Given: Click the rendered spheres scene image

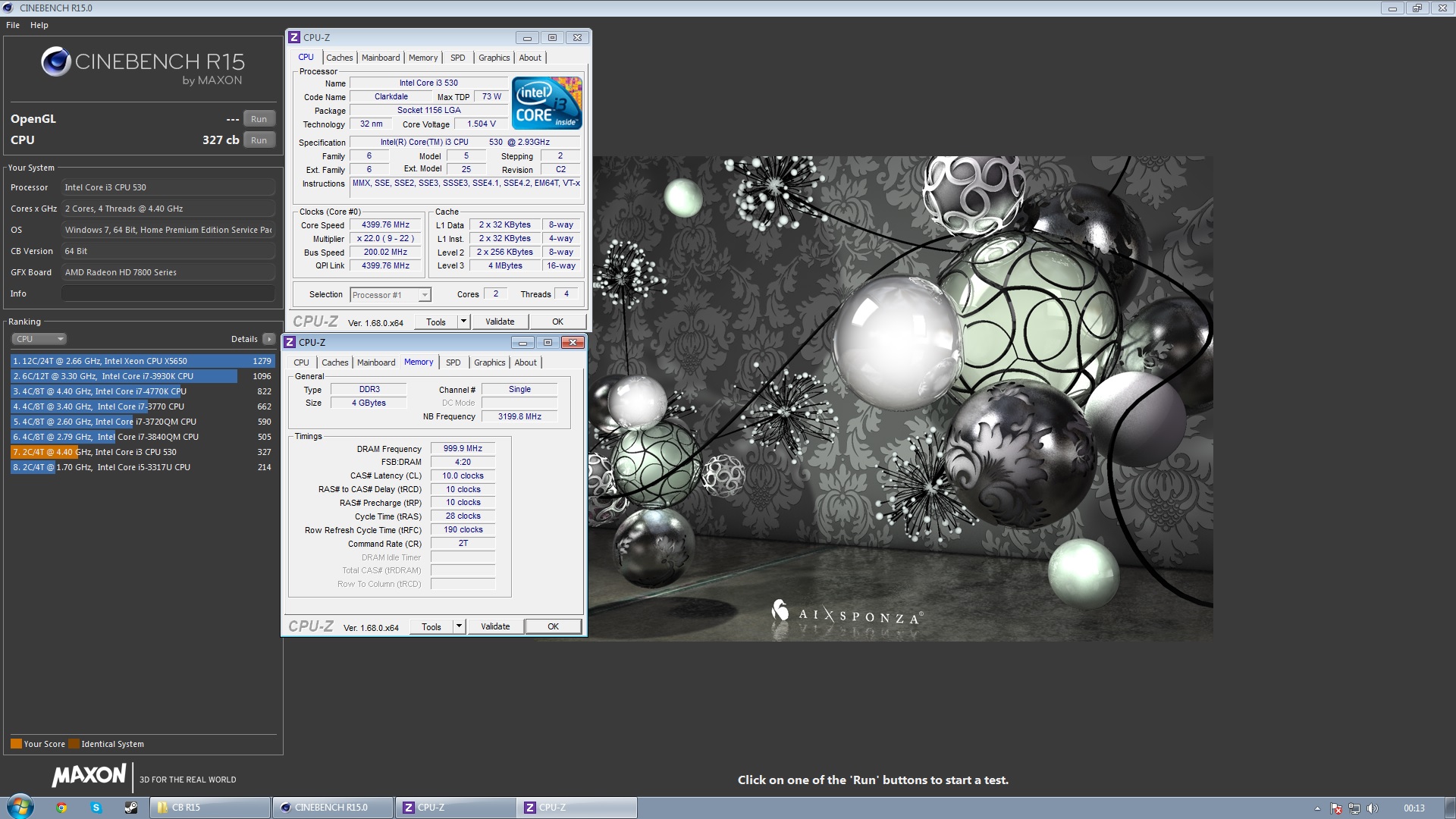Looking at the screenshot, I should point(900,399).
